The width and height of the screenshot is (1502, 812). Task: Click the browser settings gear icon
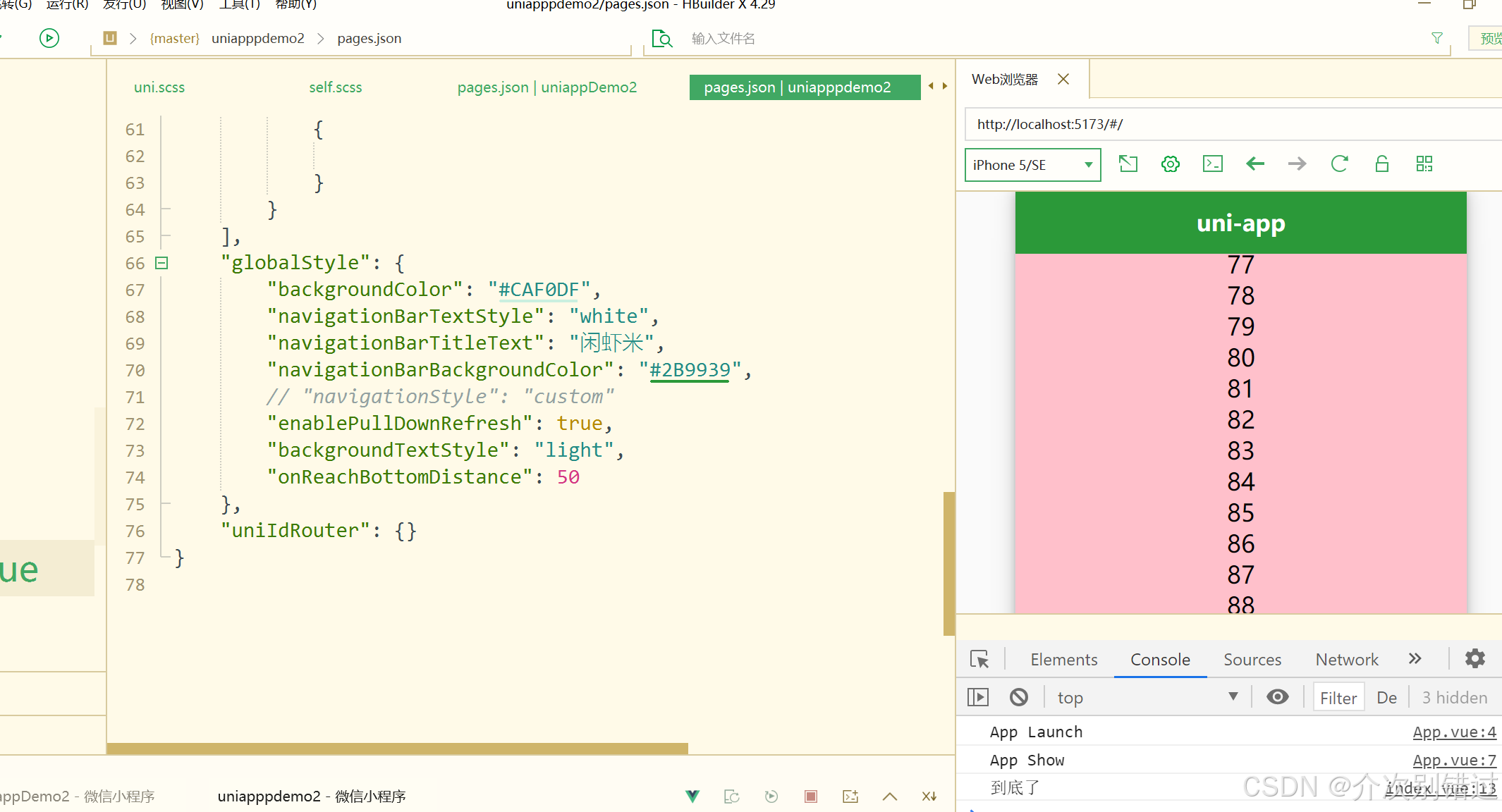(1171, 164)
